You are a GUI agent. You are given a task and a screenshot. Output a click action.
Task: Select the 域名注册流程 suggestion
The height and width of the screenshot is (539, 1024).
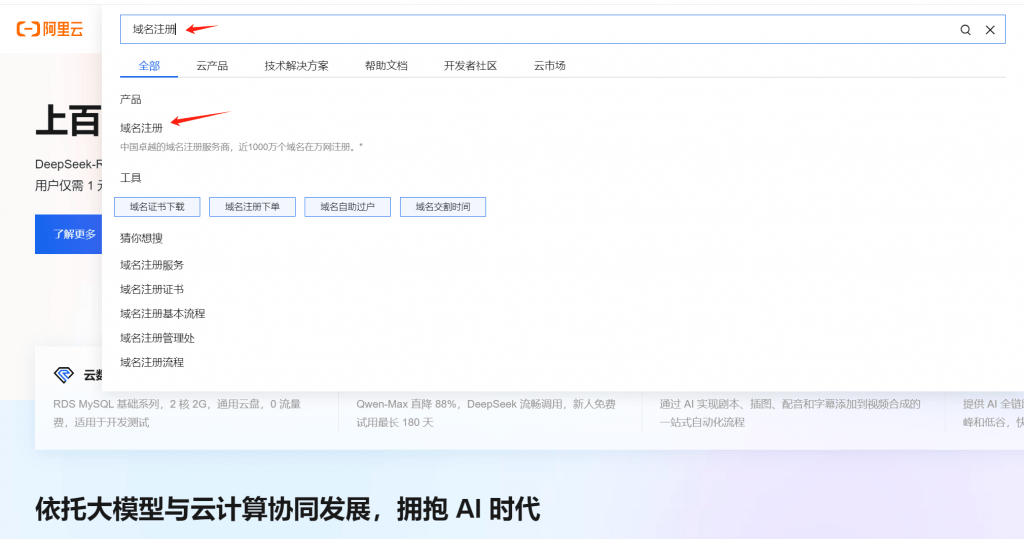152,362
